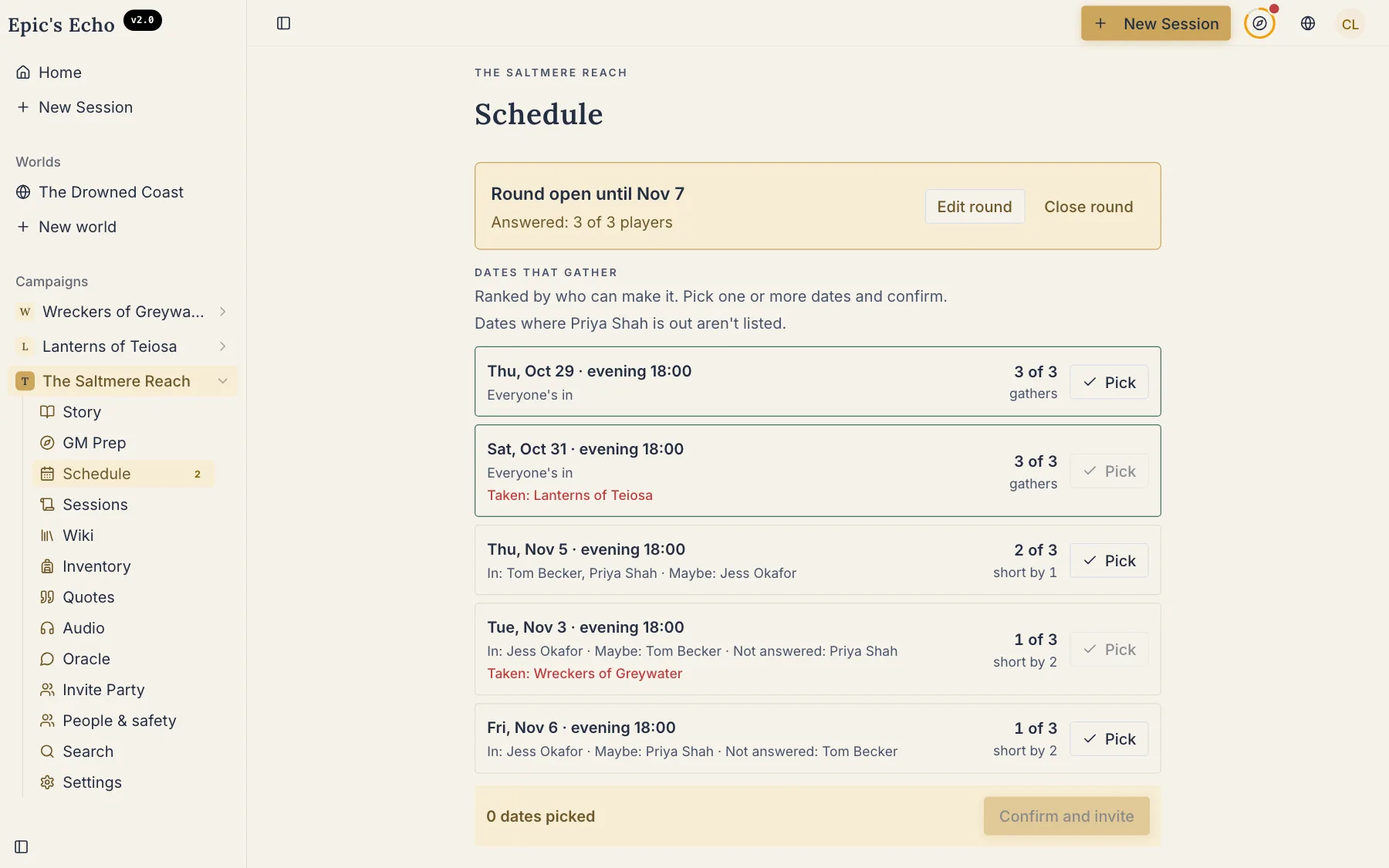Click Close round

click(1088, 207)
